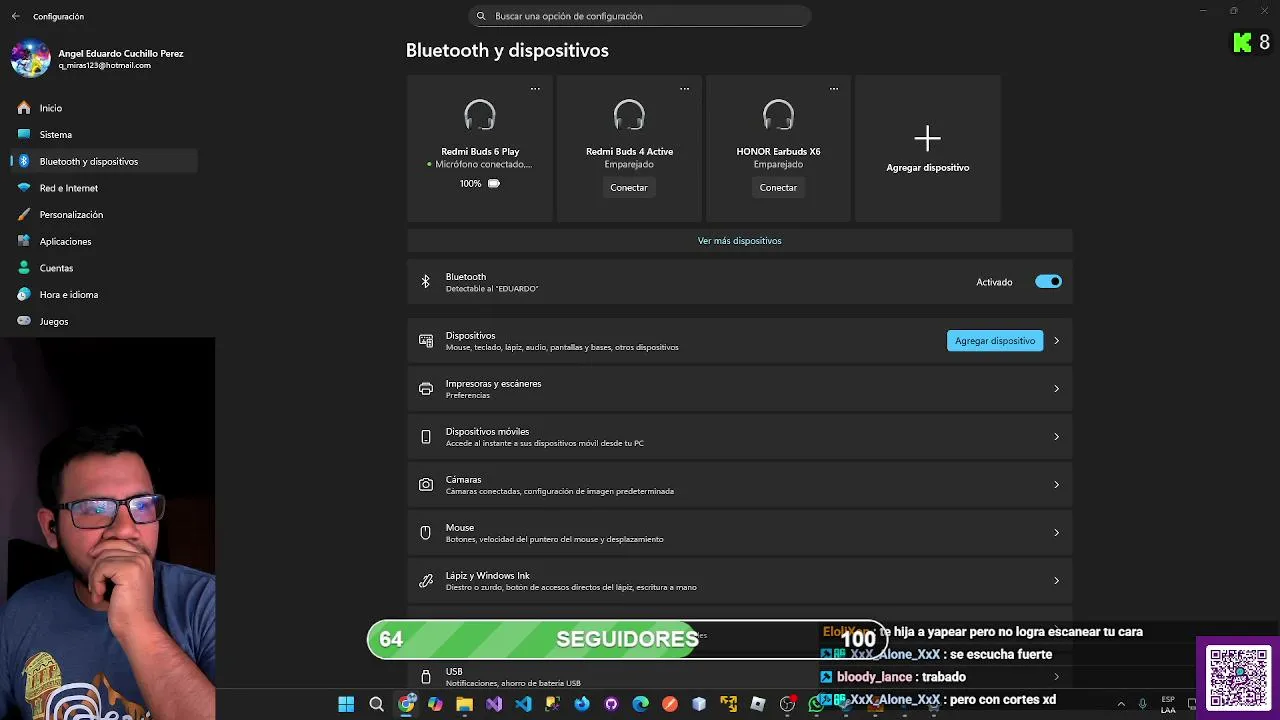The height and width of the screenshot is (720, 1280).
Task: Open more options for HONOR Earbuds X6
Action: coord(833,89)
